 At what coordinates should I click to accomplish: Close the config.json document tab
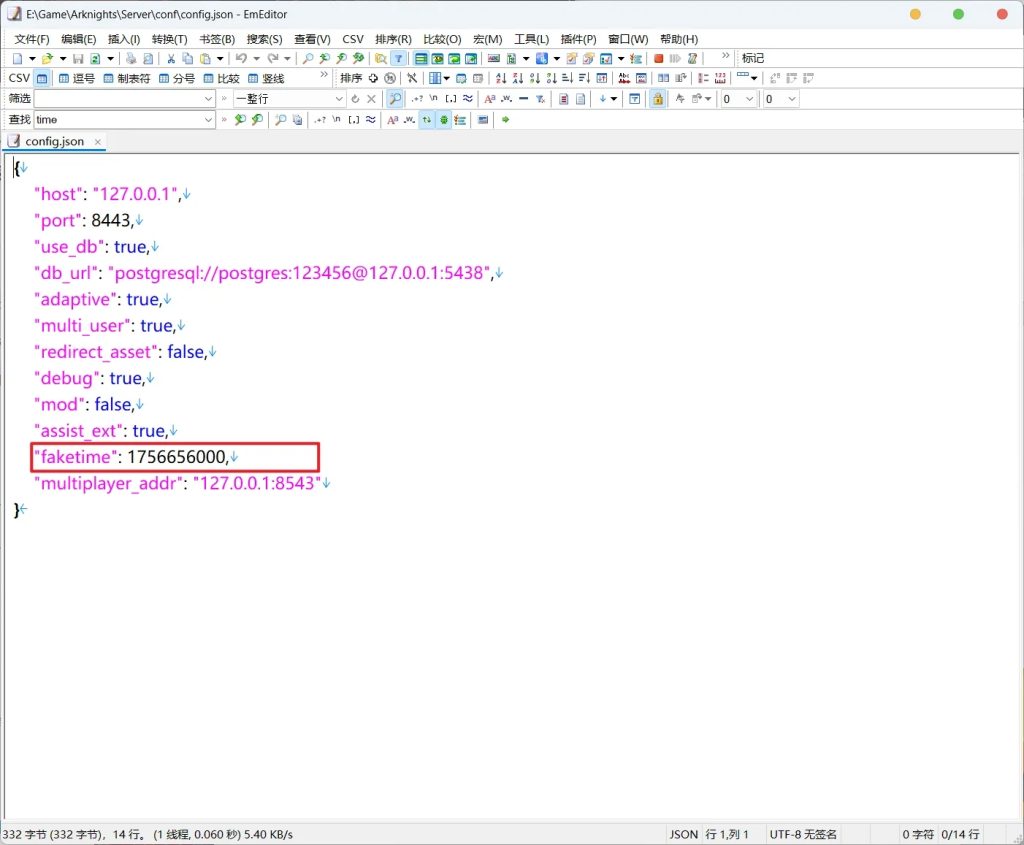click(98, 142)
